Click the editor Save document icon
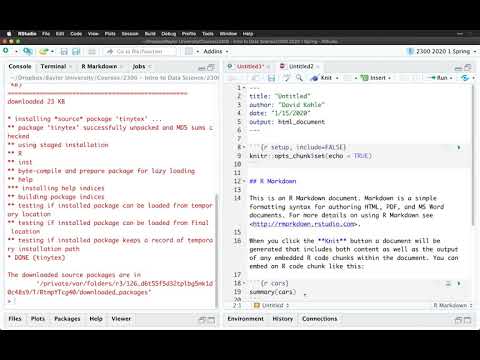Viewport: 480px width, 360px height. (272, 78)
